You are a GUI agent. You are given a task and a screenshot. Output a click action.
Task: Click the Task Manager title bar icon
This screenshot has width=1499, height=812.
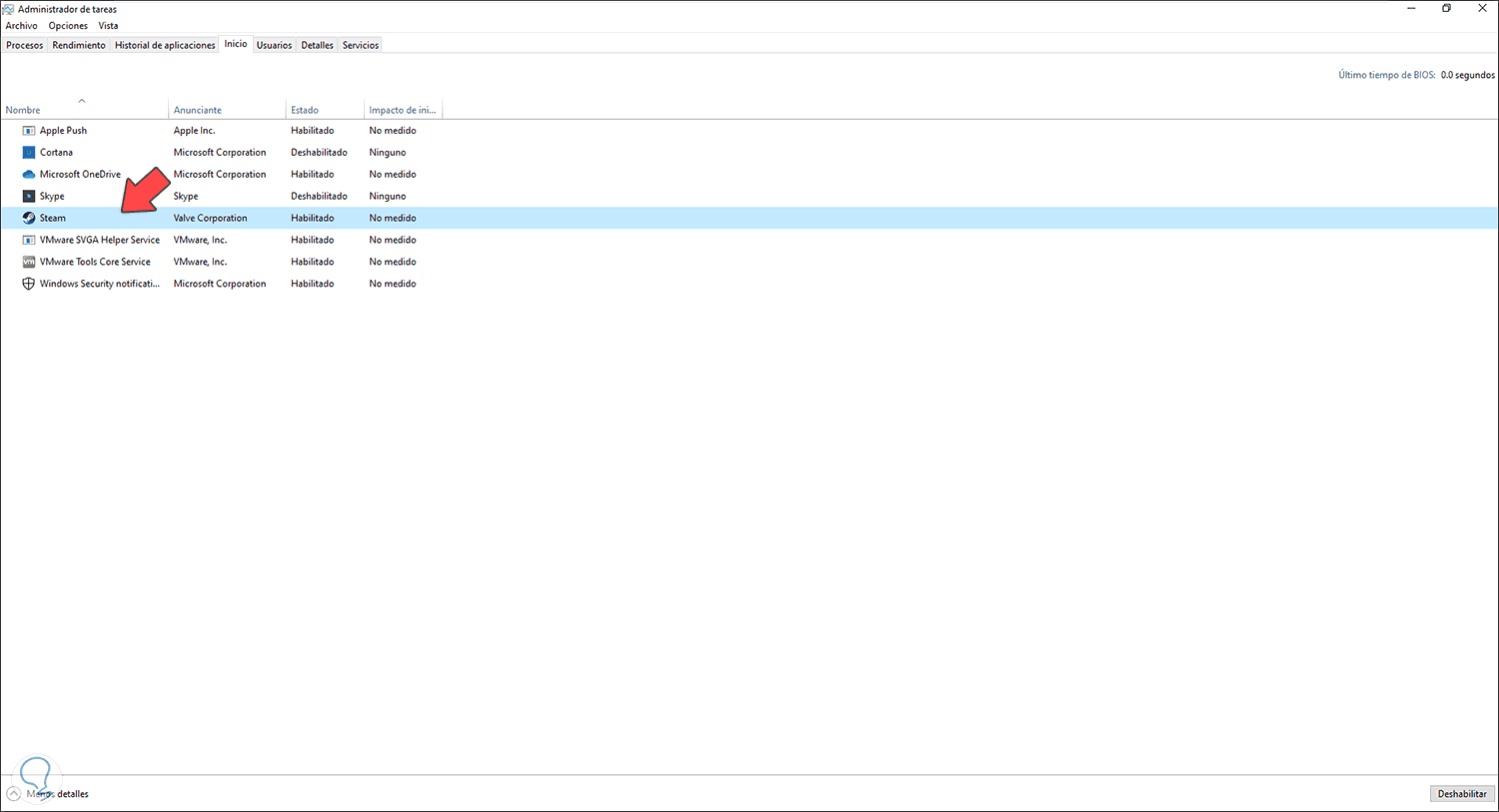coord(9,9)
